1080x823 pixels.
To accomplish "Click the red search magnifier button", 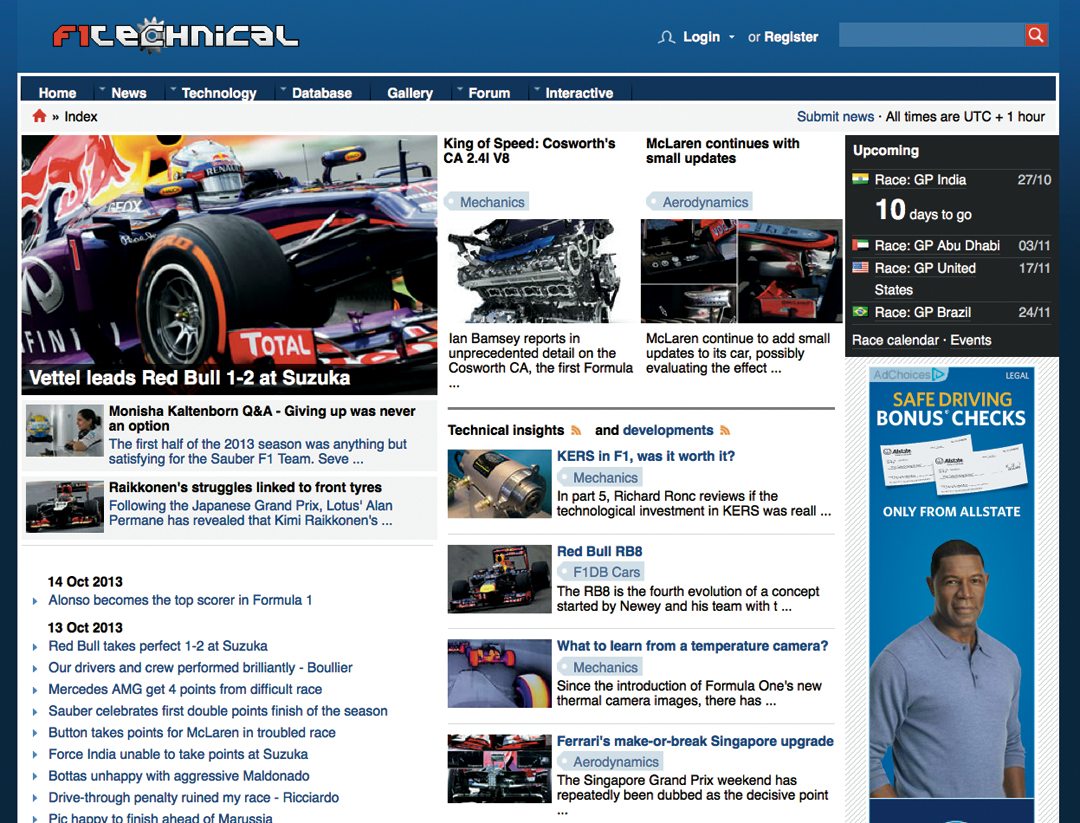I will [x=1035, y=34].
